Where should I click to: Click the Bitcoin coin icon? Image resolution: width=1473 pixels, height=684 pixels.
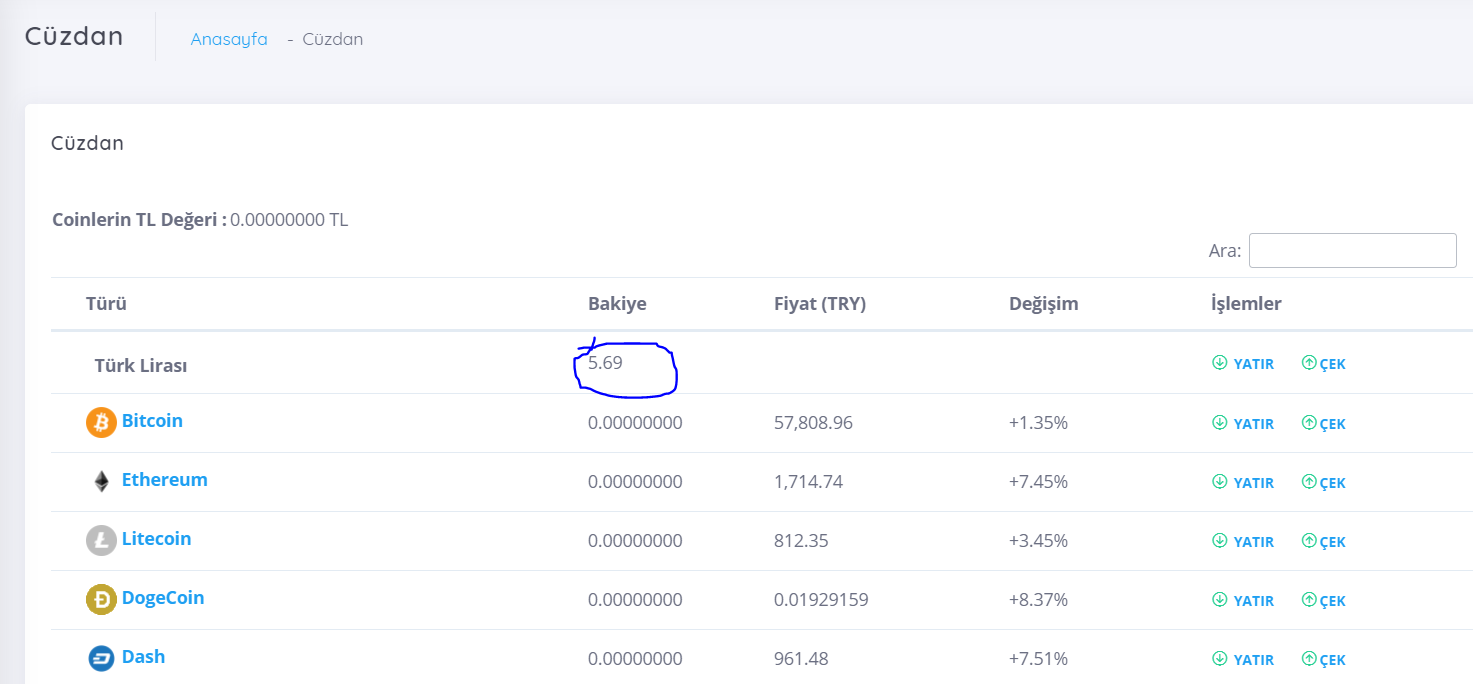click(101, 423)
